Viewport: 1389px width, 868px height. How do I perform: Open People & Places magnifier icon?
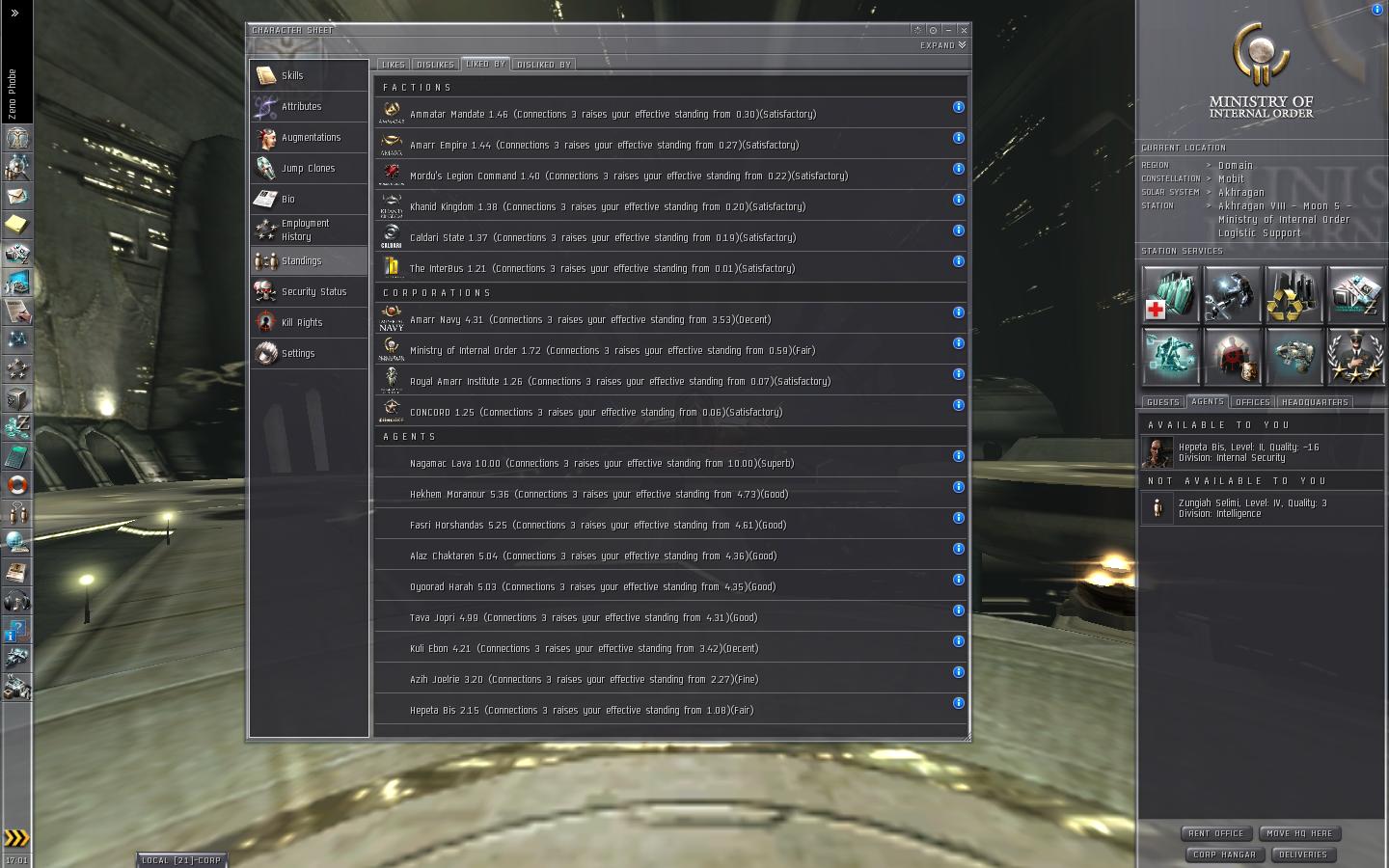click(16, 167)
